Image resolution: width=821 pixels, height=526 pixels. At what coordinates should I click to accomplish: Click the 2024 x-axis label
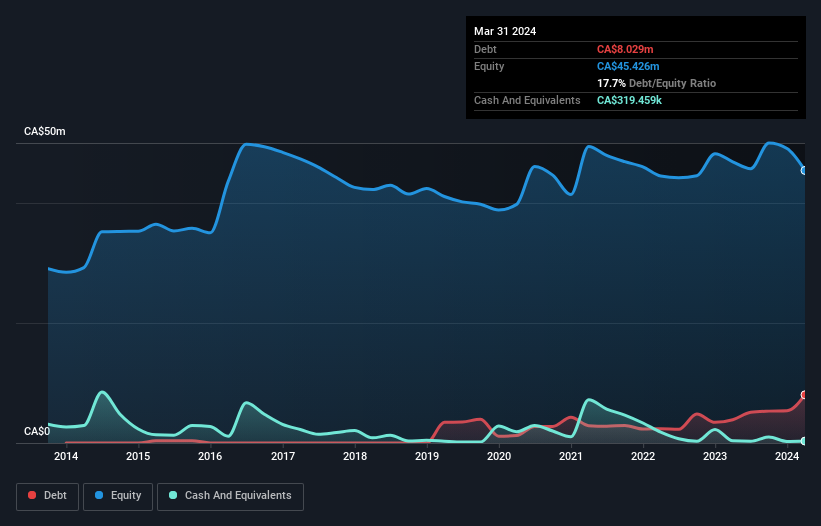pos(787,456)
